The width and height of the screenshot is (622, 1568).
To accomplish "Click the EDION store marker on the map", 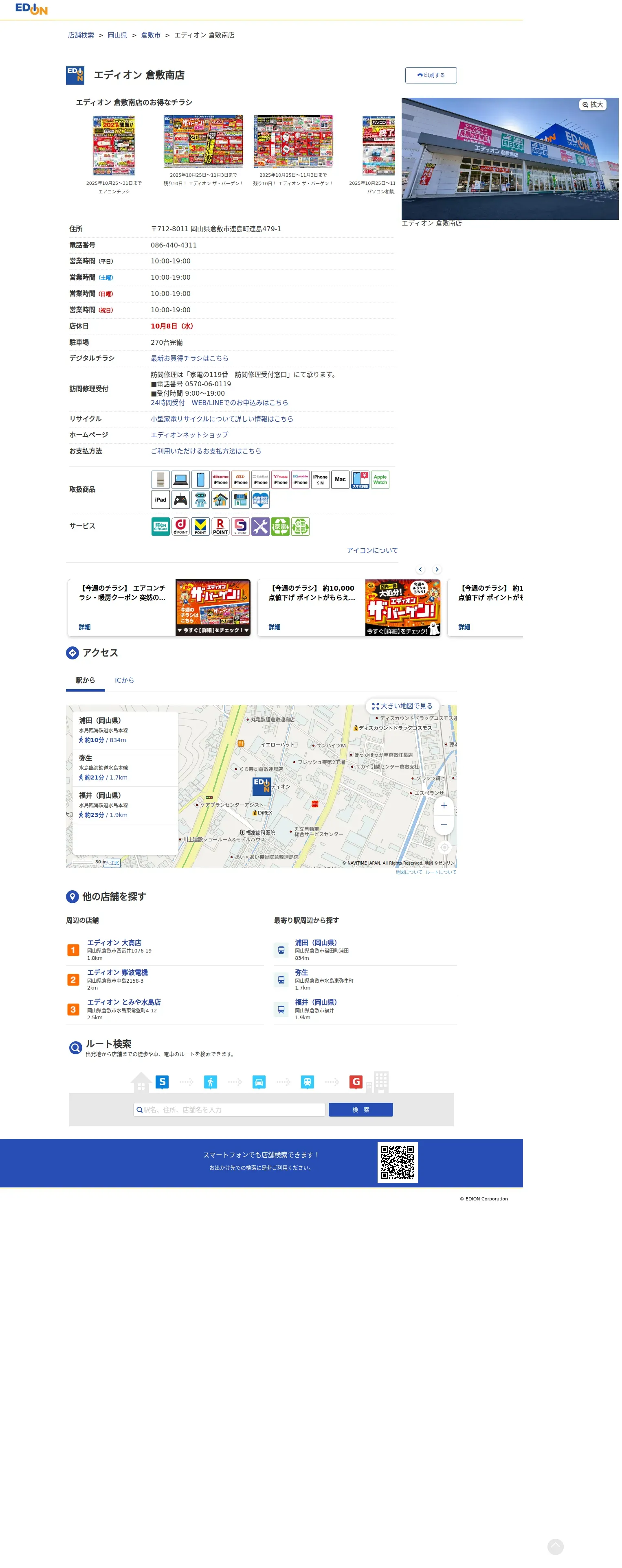I will tap(262, 786).
